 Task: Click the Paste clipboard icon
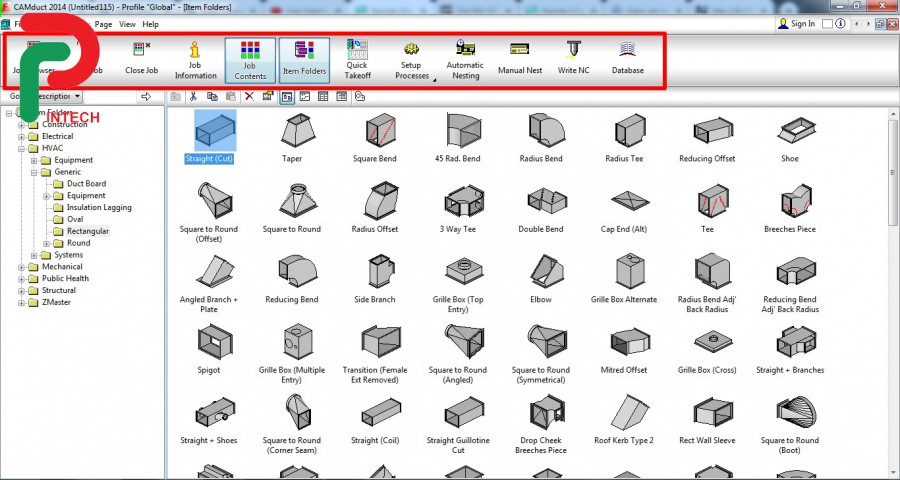pyautogui.click(x=230, y=96)
